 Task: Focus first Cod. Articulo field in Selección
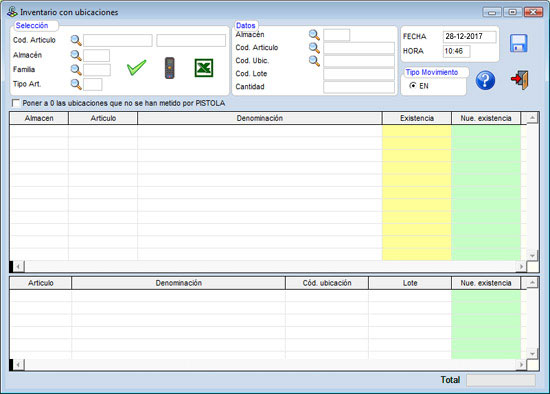[x=118, y=40]
